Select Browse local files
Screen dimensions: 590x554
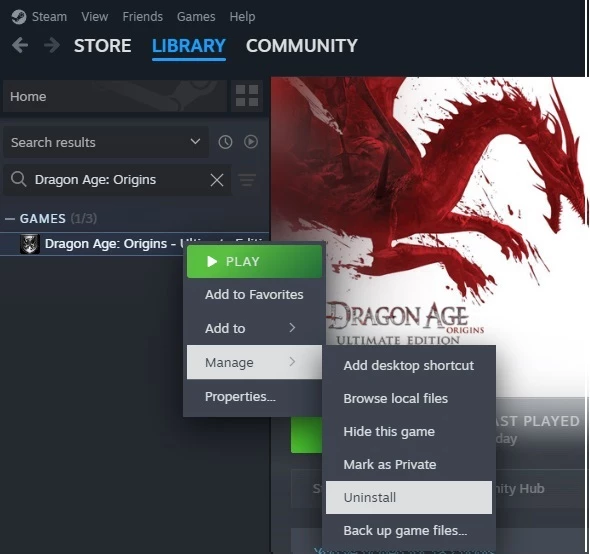click(395, 398)
